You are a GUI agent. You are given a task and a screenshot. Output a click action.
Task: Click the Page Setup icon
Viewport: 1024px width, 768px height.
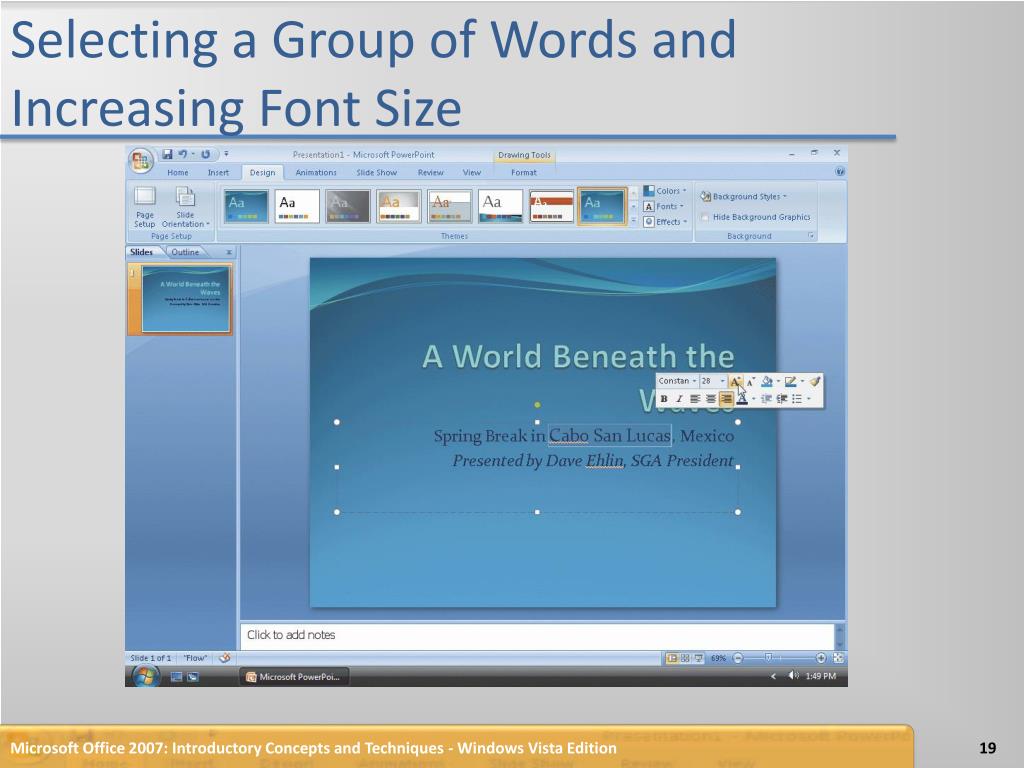point(145,206)
